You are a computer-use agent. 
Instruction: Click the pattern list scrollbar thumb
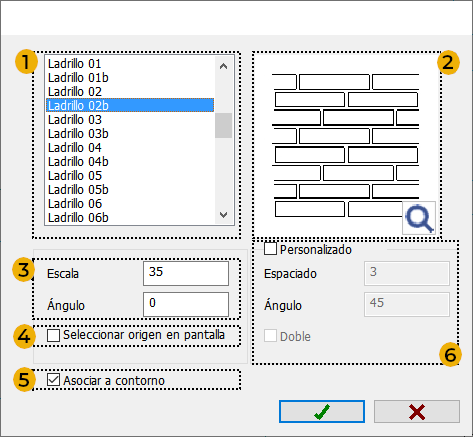[223, 125]
